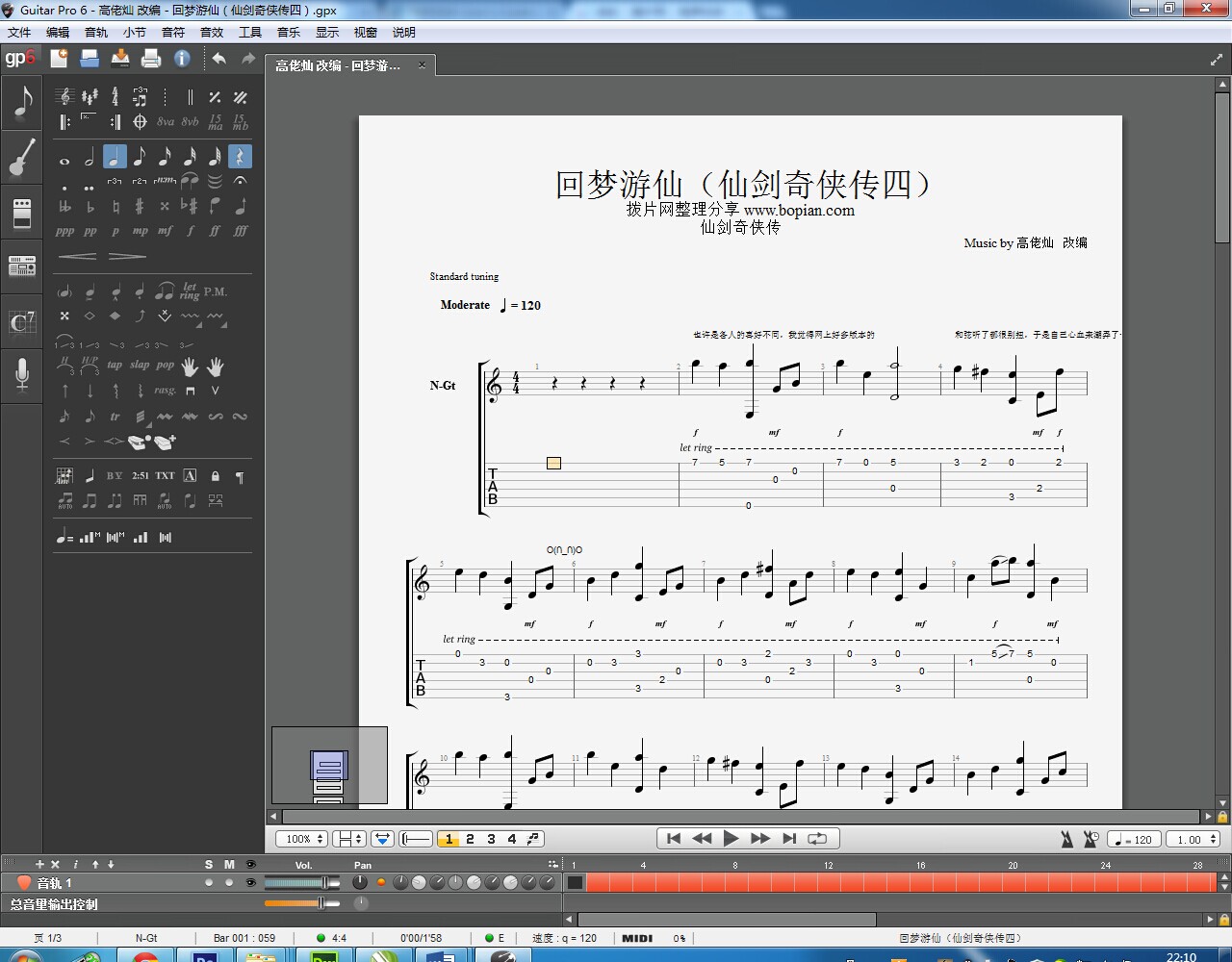The width and height of the screenshot is (1232, 962).
Task: Open the mastering rack panel
Action: pos(22,266)
